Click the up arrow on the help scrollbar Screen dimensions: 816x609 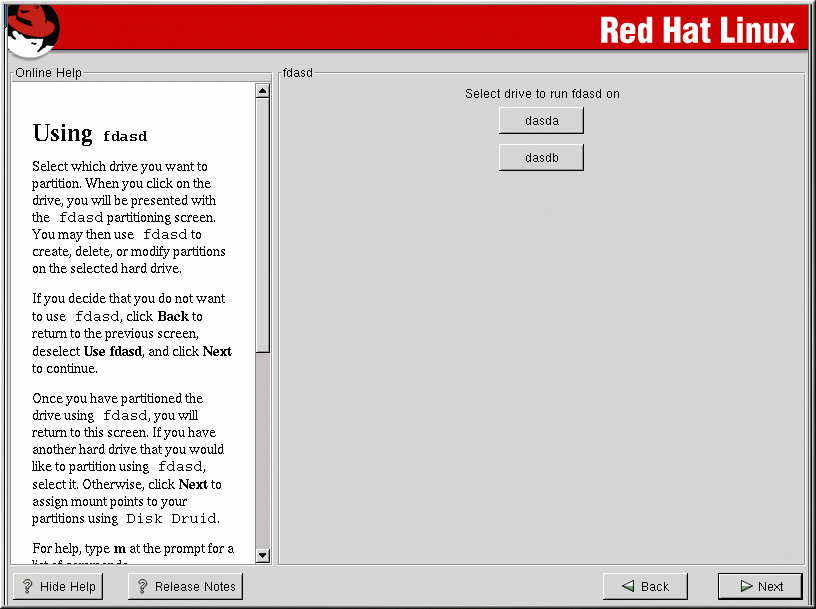pyautogui.click(x=262, y=90)
